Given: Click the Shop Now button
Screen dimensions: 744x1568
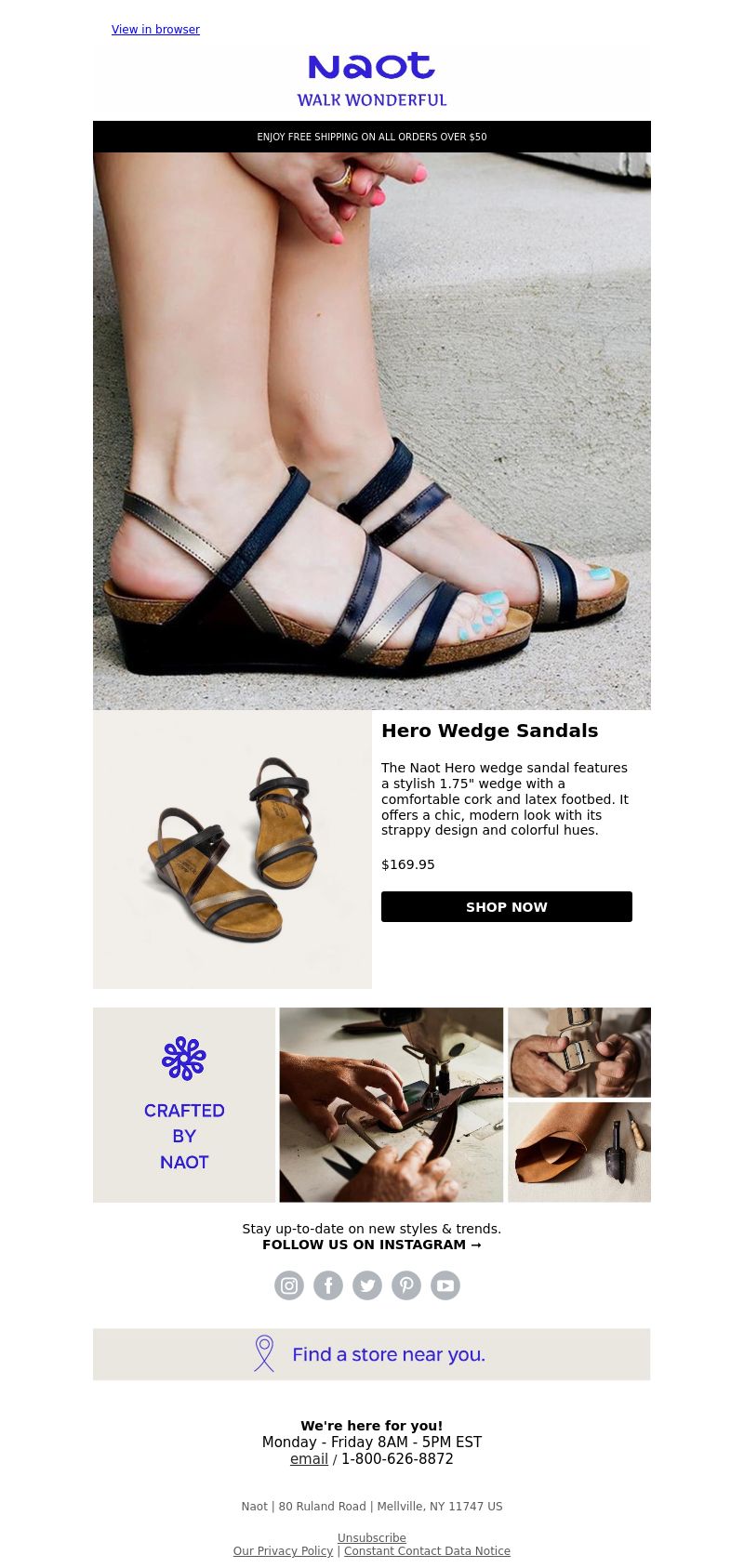Looking at the screenshot, I should click(507, 907).
